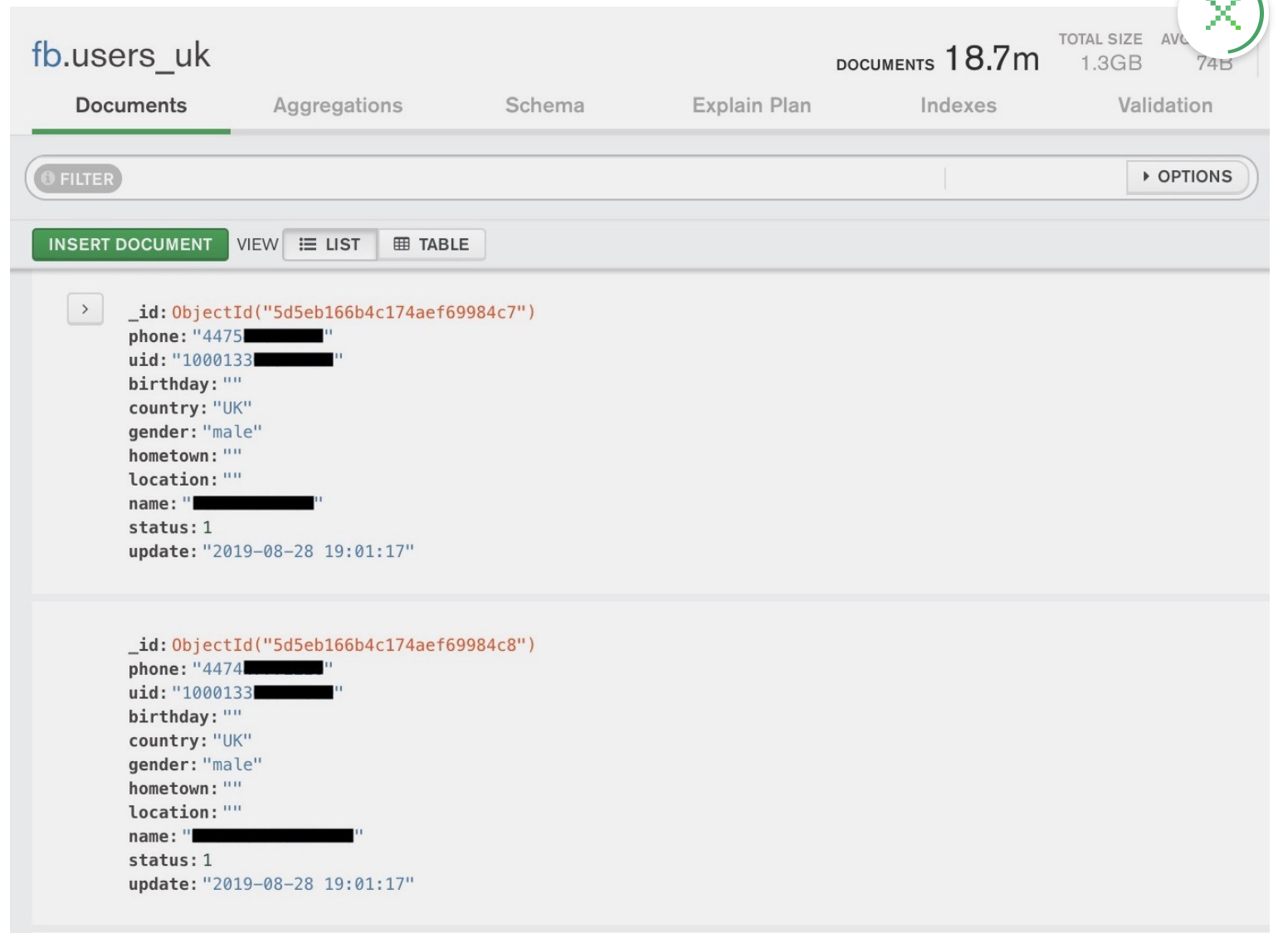1288x938 pixels.
Task: Click the users_uk collection name
Action: [141, 56]
